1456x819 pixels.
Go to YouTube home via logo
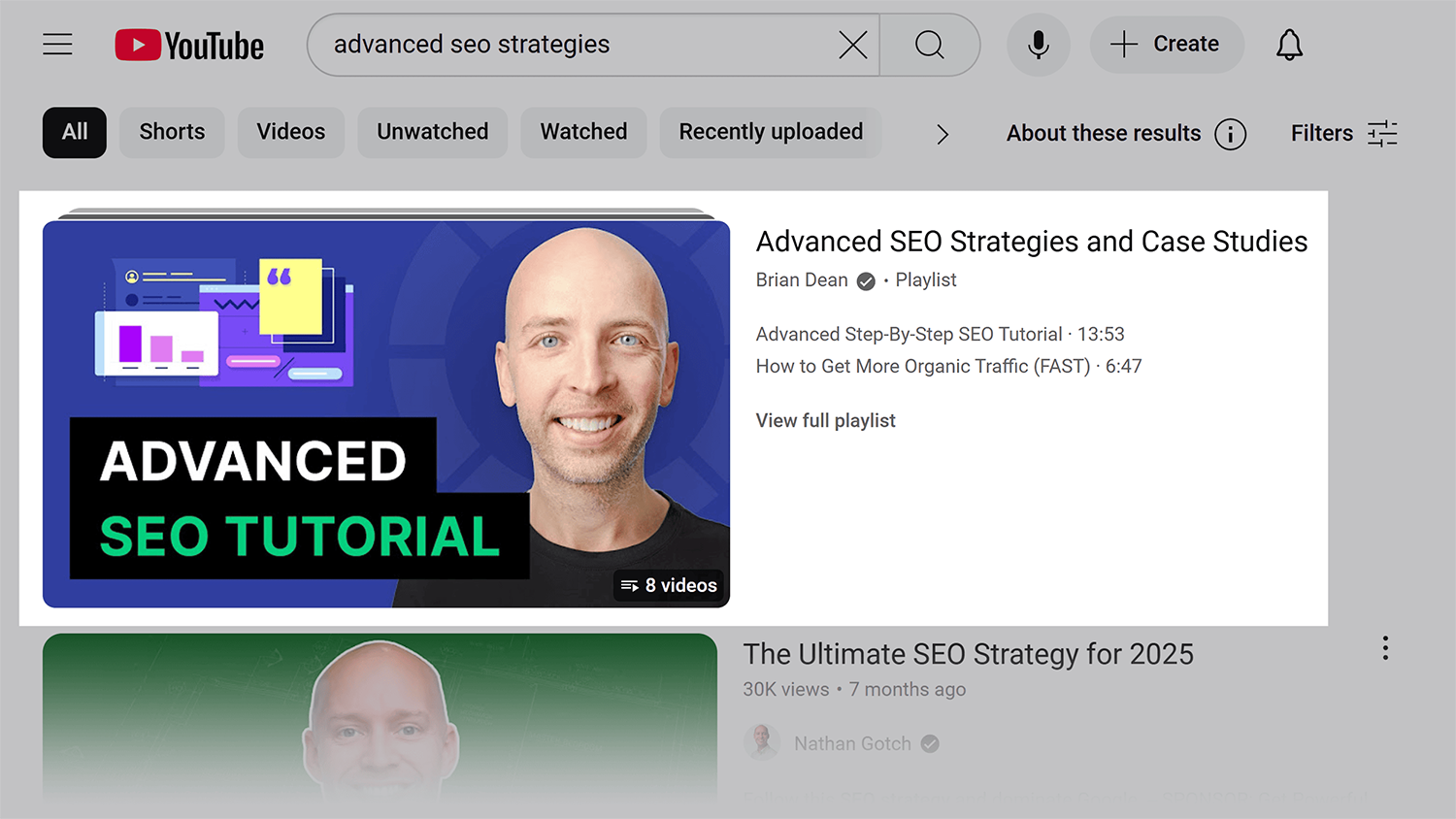pyautogui.click(x=189, y=46)
